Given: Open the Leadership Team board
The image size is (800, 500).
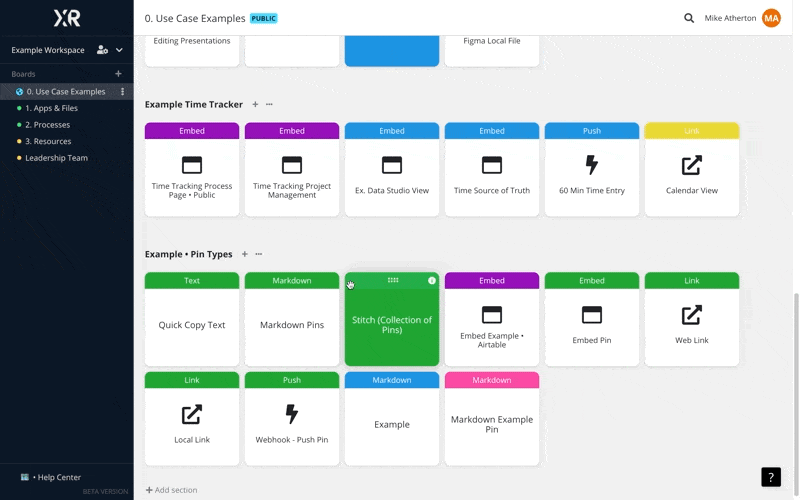Looking at the screenshot, I should (56, 158).
